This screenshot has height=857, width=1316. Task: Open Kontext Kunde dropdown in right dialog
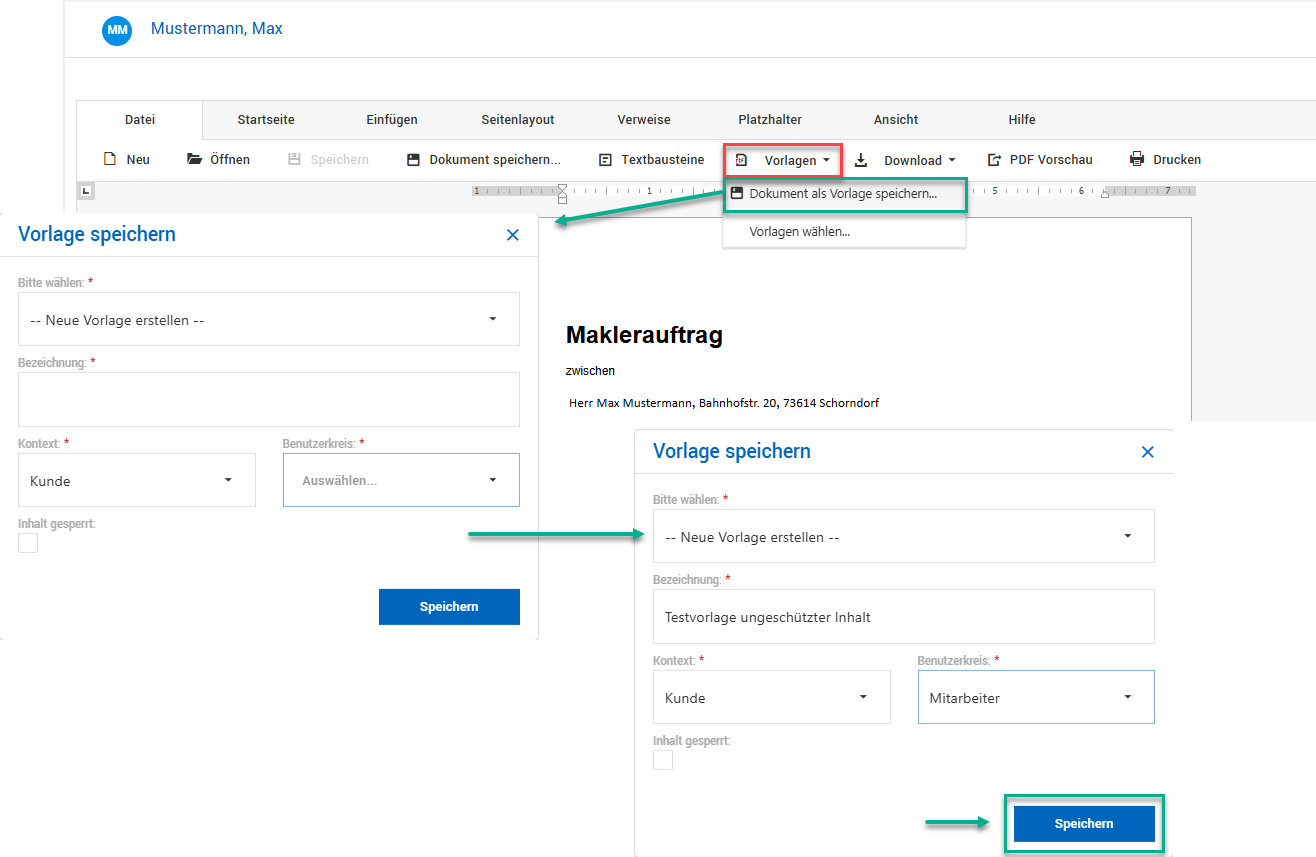click(x=772, y=697)
